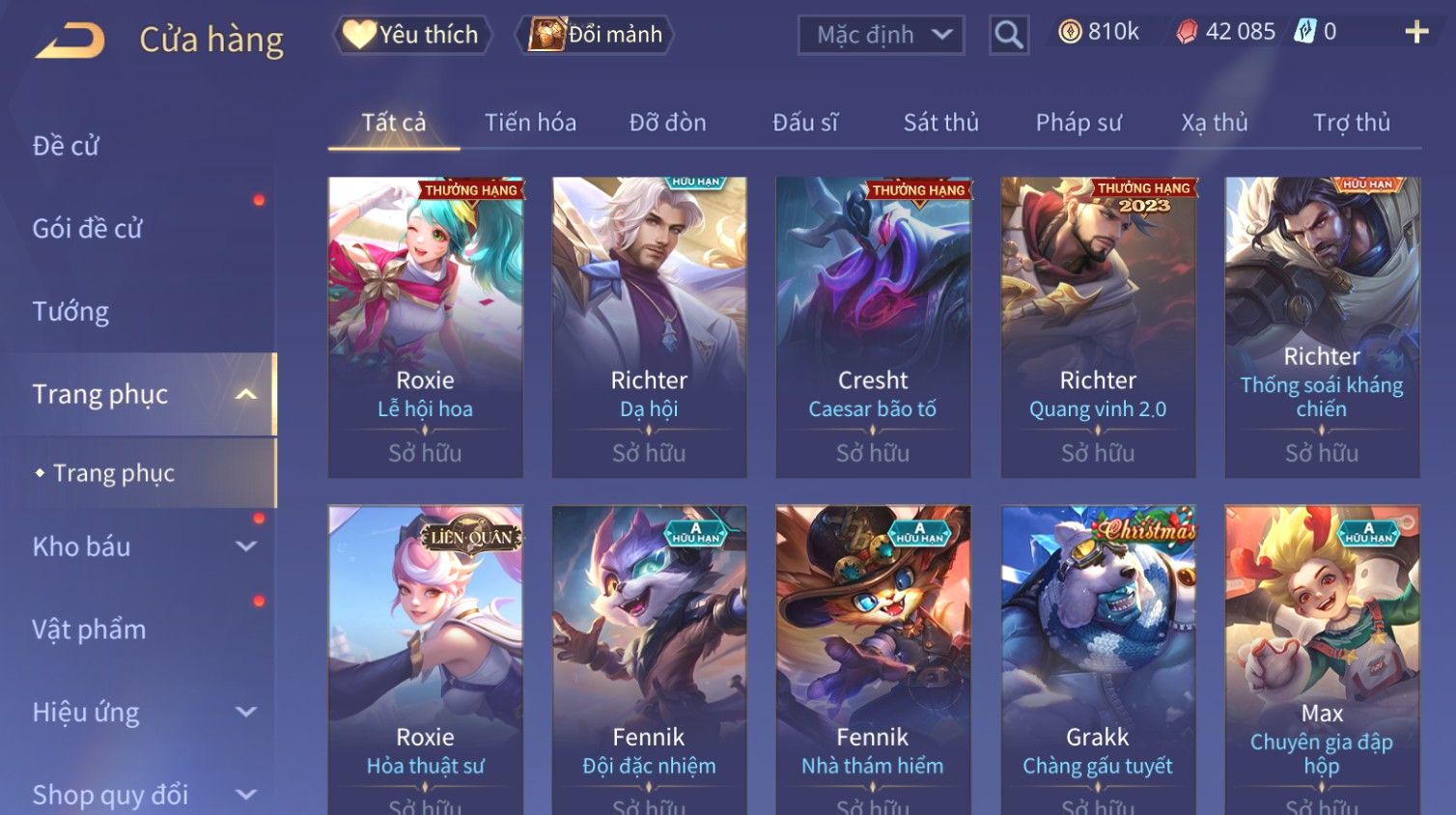Click the plus icon to add currency
1456x815 pixels.
pyautogui.click(x=1416, y=32)
